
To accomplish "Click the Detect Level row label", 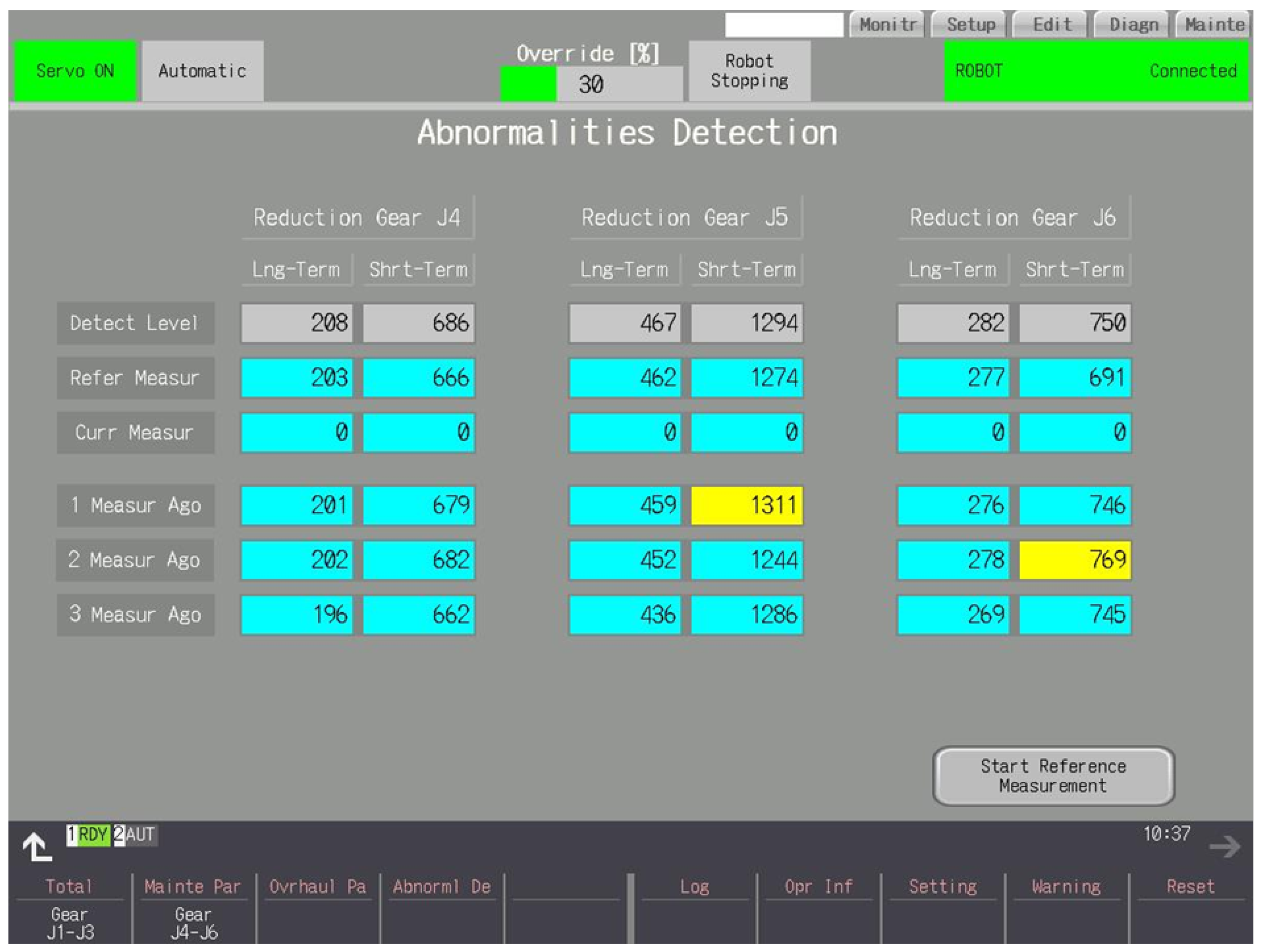I will (135, 323).
